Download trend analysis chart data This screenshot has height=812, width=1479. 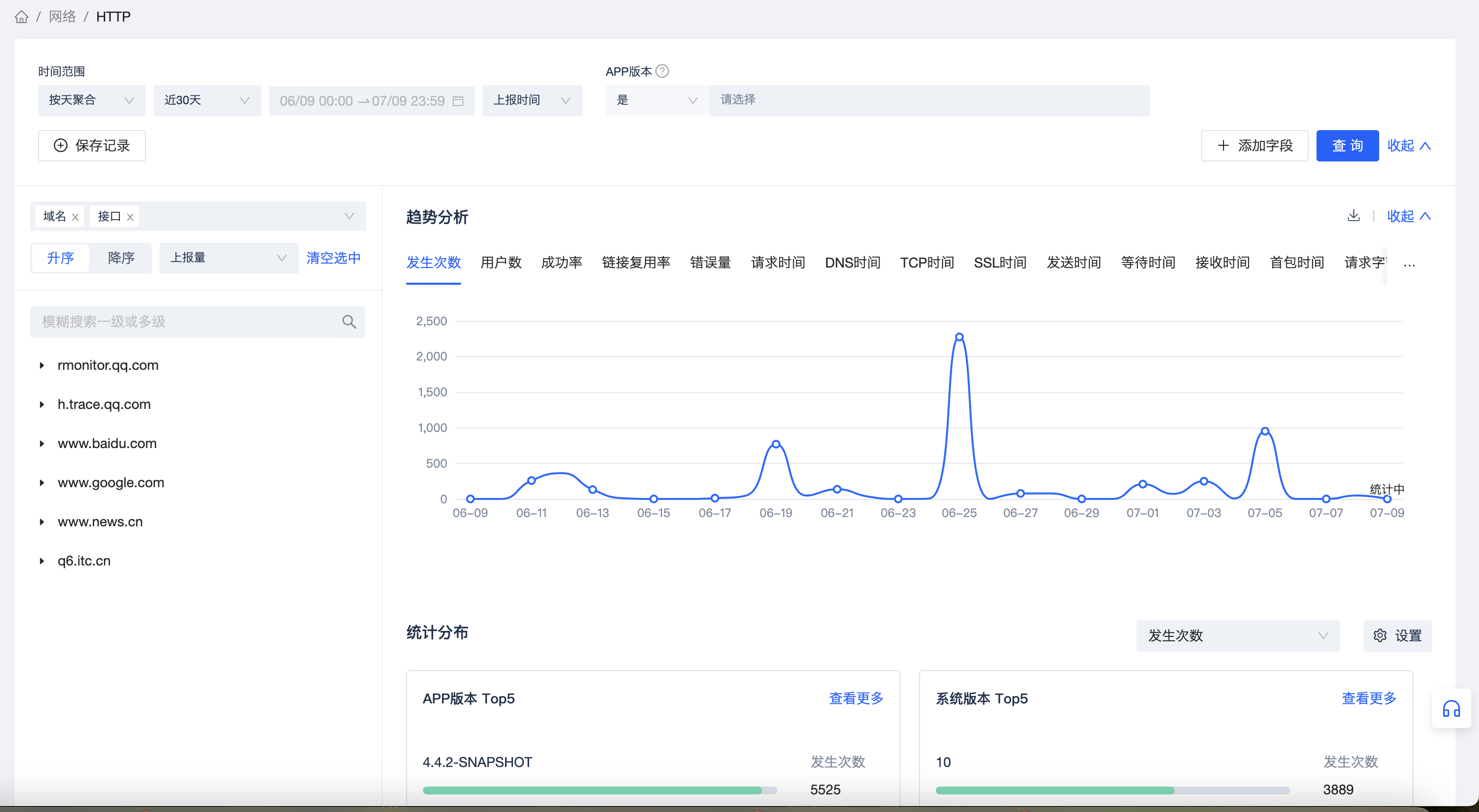tap(1353, 216)
